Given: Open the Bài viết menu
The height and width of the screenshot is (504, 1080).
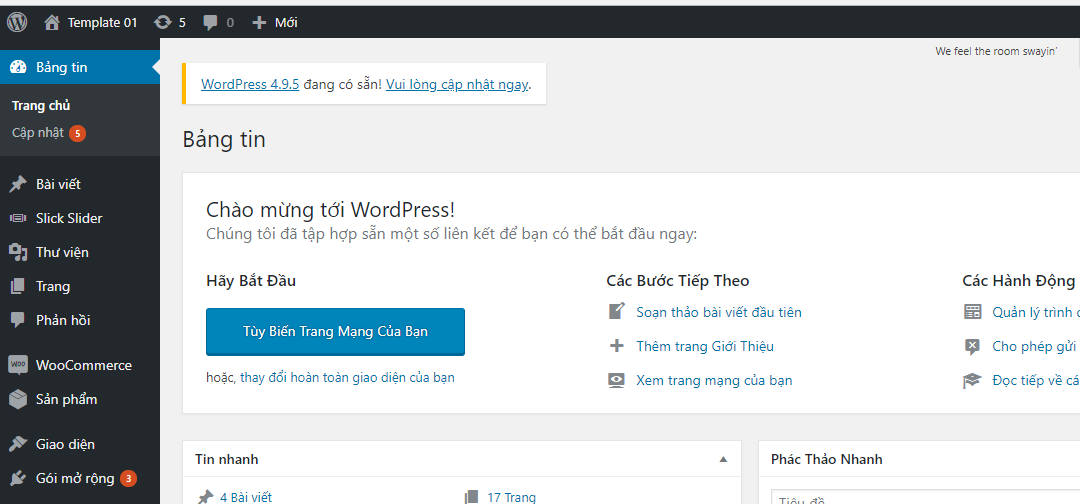Looking at the screenshot, I should coord(80,185).
